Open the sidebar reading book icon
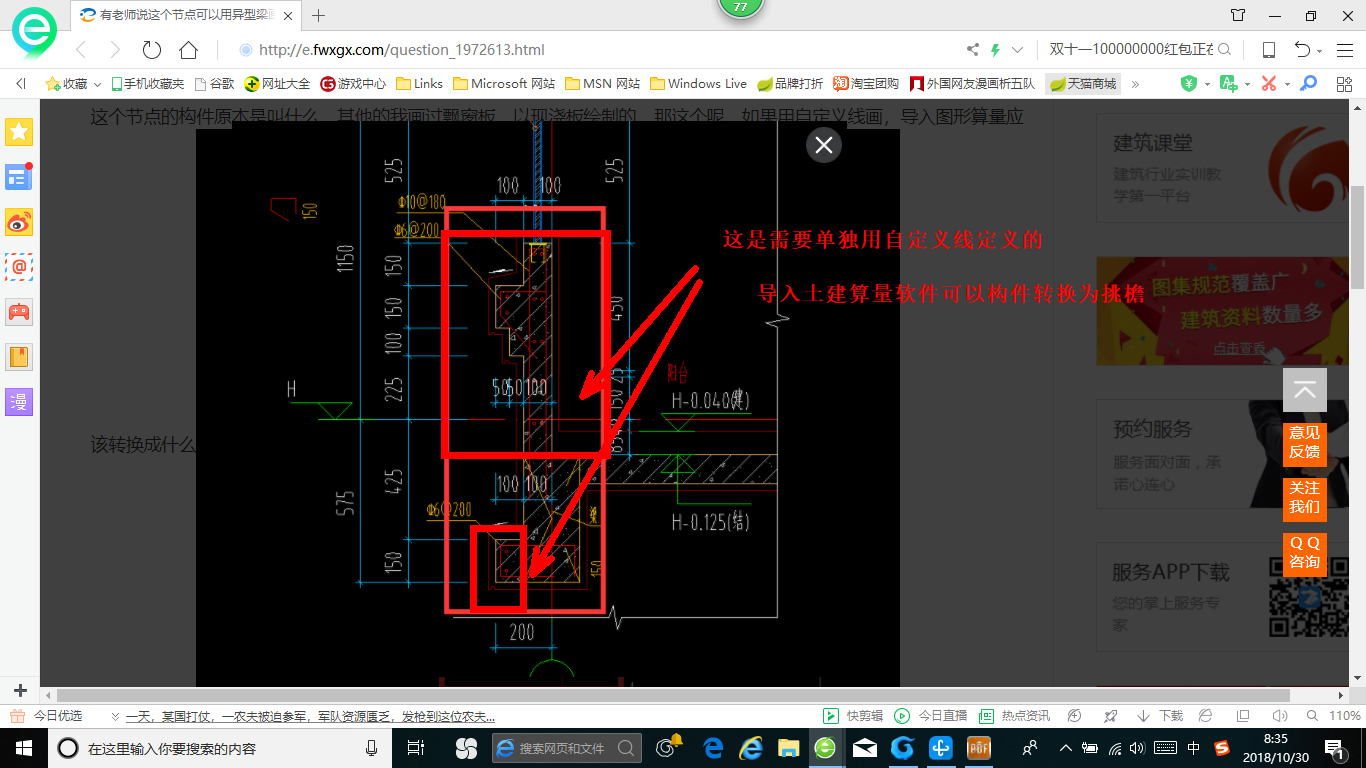 point(19,357)
